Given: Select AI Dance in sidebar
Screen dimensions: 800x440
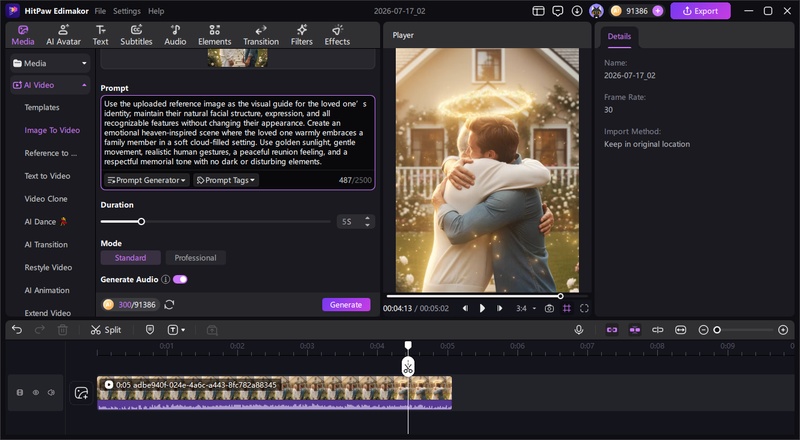Looking at the screenshot, I should 45,222.
